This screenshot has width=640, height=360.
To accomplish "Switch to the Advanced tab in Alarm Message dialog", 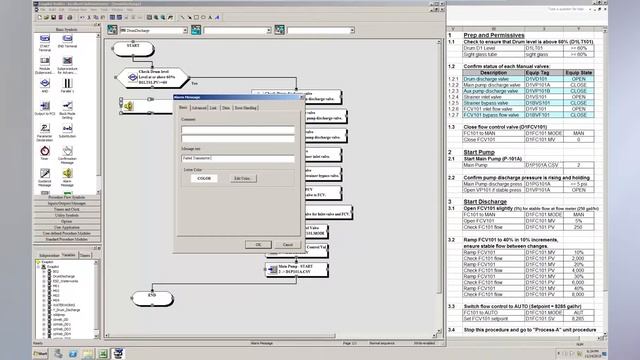I will [199, 108].
